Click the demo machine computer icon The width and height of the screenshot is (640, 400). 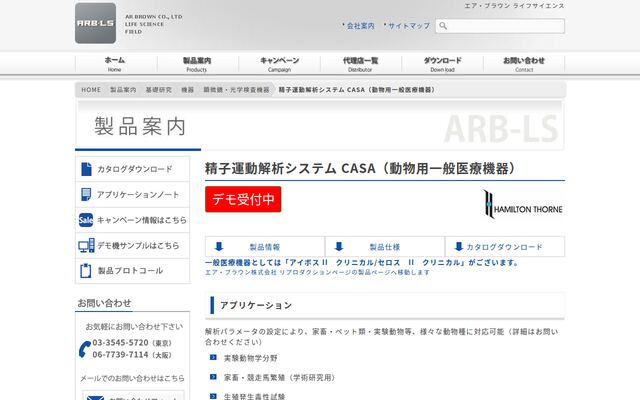86,245
